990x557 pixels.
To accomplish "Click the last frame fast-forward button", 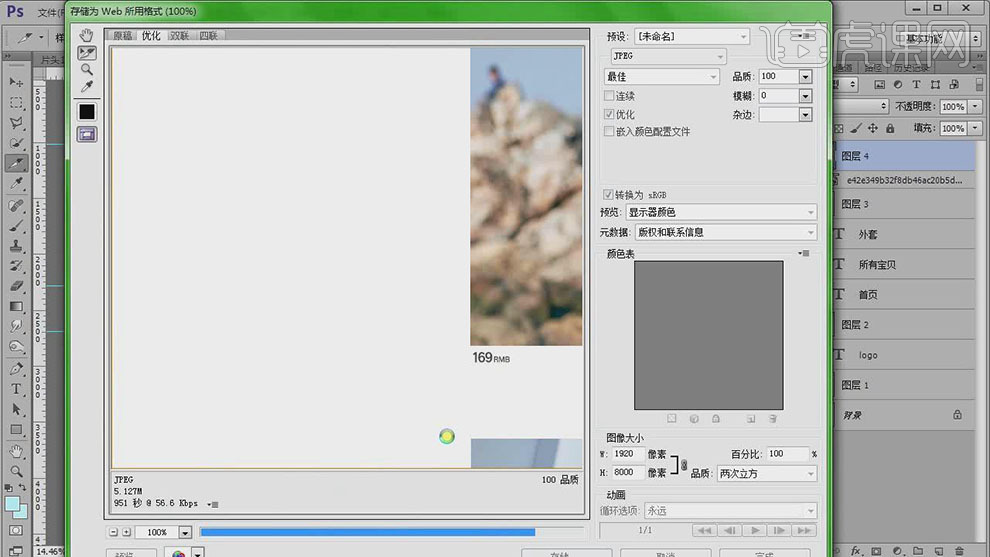I will coord(804,530).
